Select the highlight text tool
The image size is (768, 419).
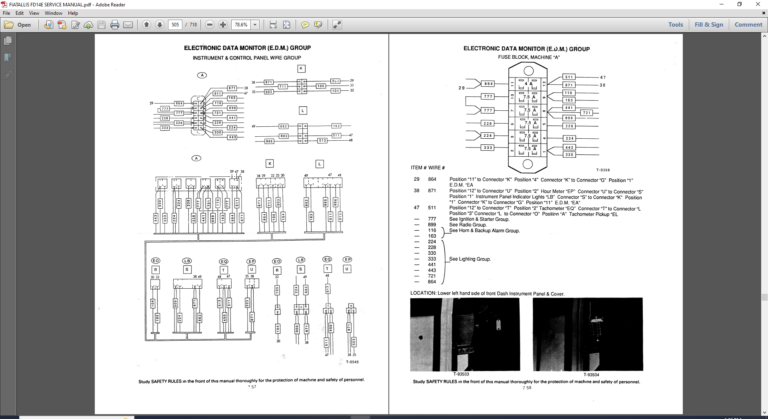point(318,24)
